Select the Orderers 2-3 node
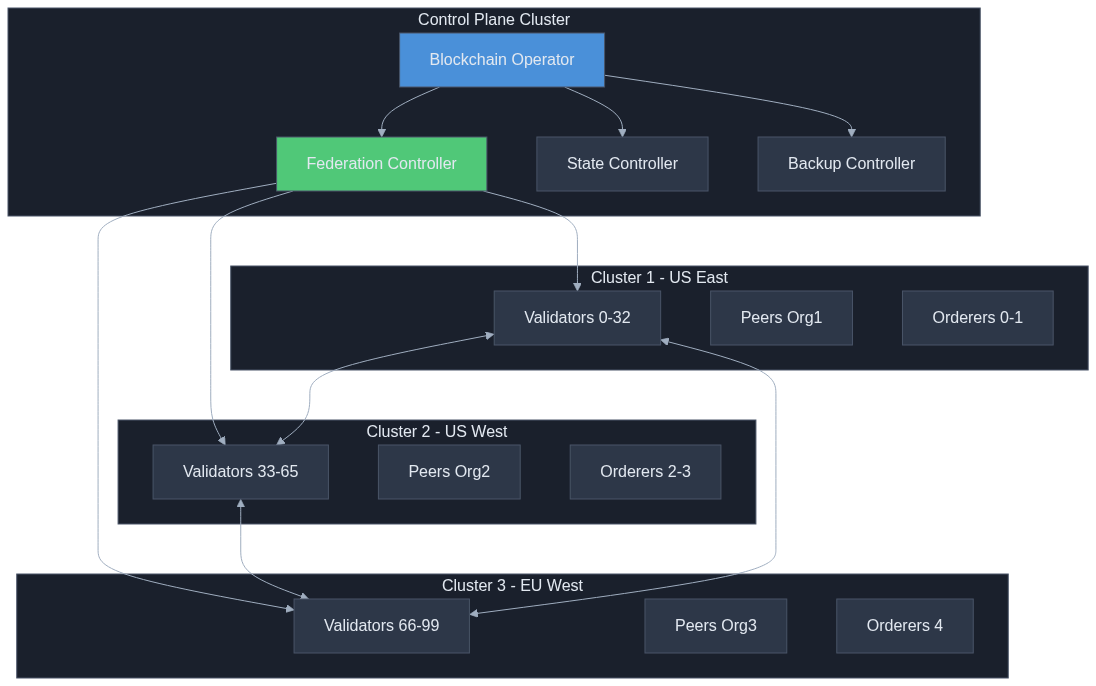Screen dimensions: 1096x686 point(645,472)
